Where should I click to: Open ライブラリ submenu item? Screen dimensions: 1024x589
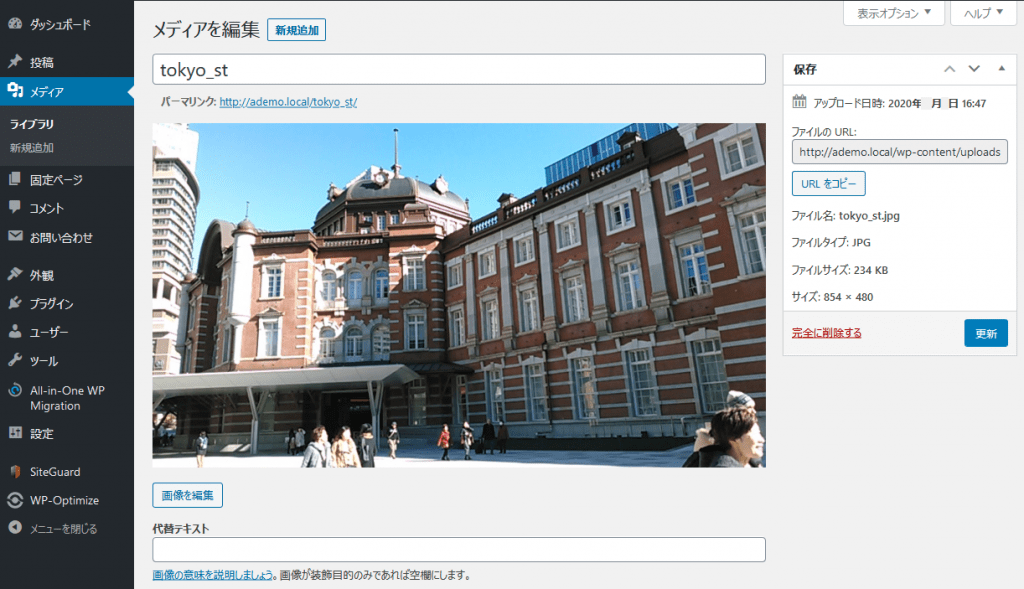pyautogui.click(x=32, y=124)
